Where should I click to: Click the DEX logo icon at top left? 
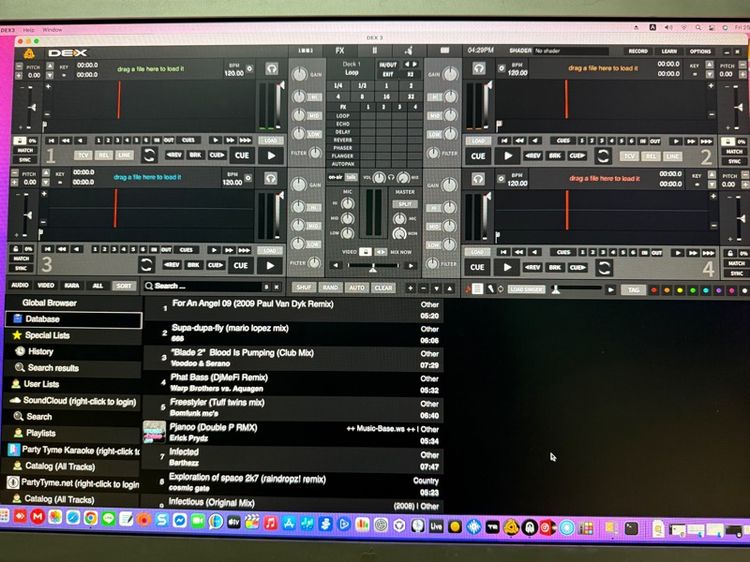29,53
